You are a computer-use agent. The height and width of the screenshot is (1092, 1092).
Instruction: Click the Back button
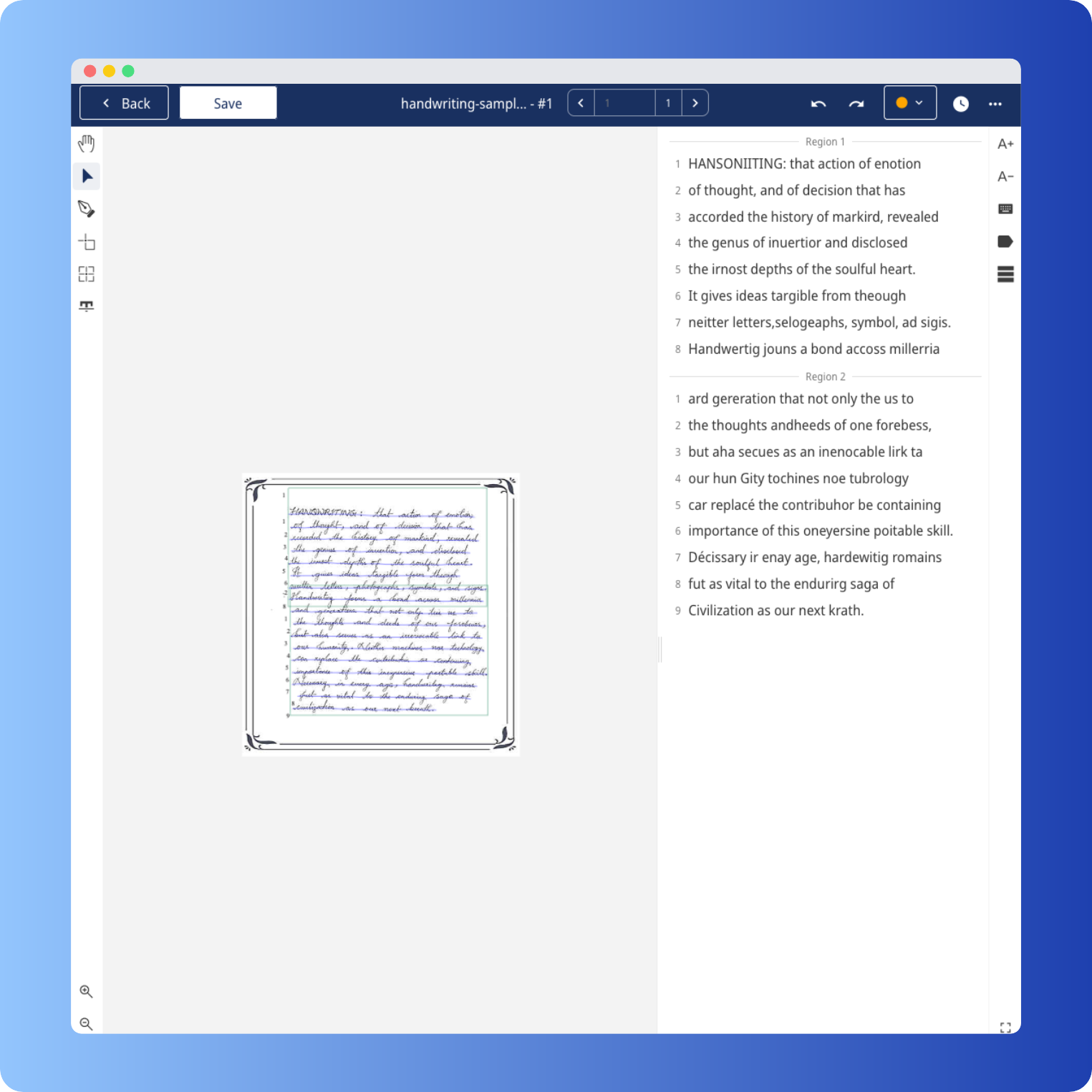coord(125,103)
